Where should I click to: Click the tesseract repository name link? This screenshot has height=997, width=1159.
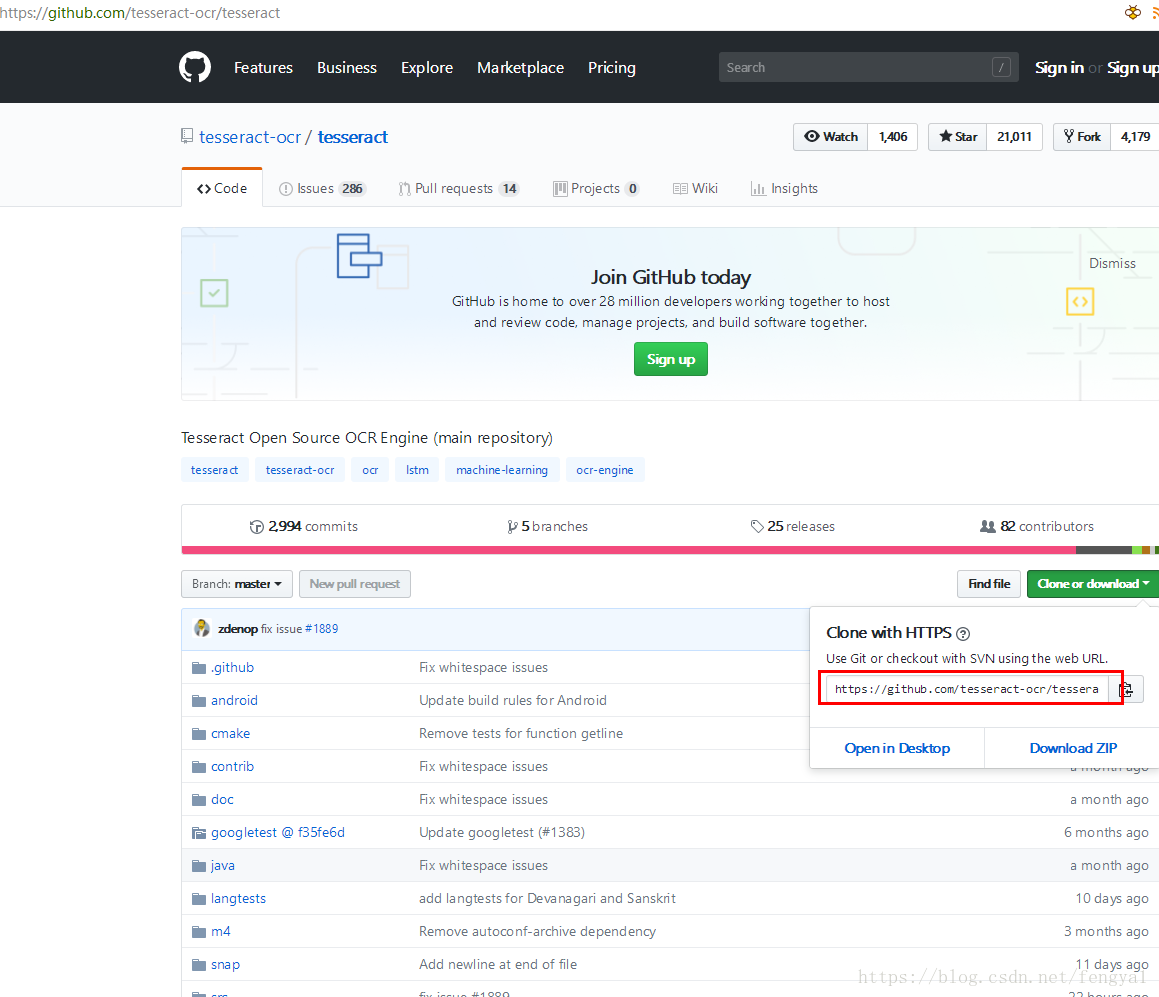pos(353,137)
